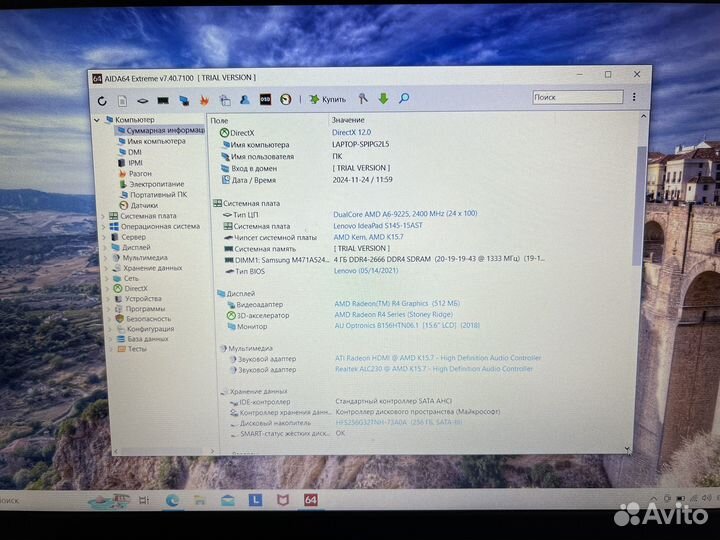The image size is (720, 540).
Task: Open the Mail app from taskbar
Action: 228,501
